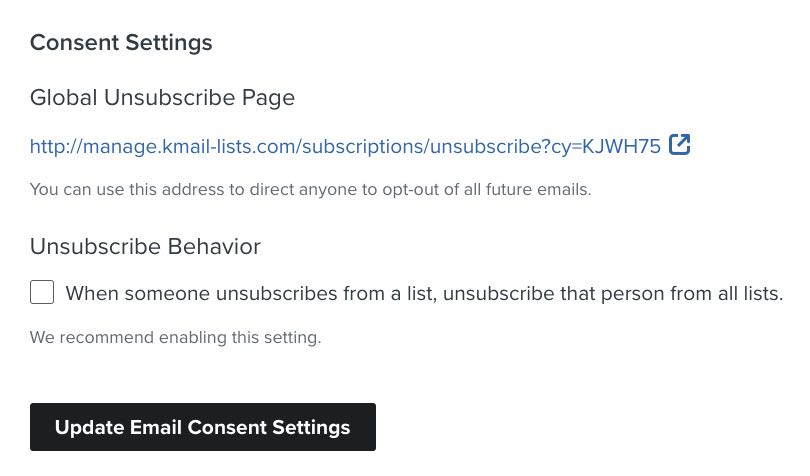810x476 pixels.
Task: Visit the Global Unsubscribe Page address
Action: pyautogui.click(x=345, y=146)
